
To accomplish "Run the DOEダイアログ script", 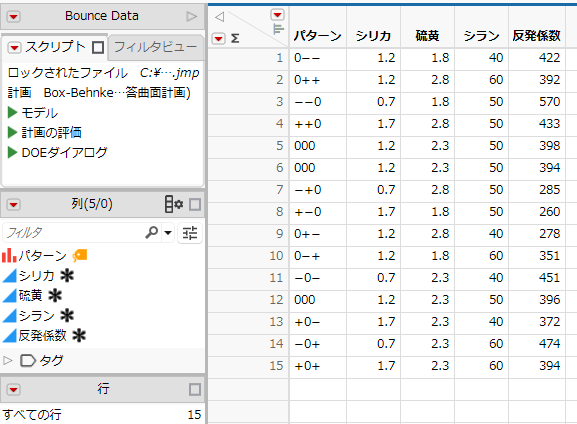I will click(13, 152).
